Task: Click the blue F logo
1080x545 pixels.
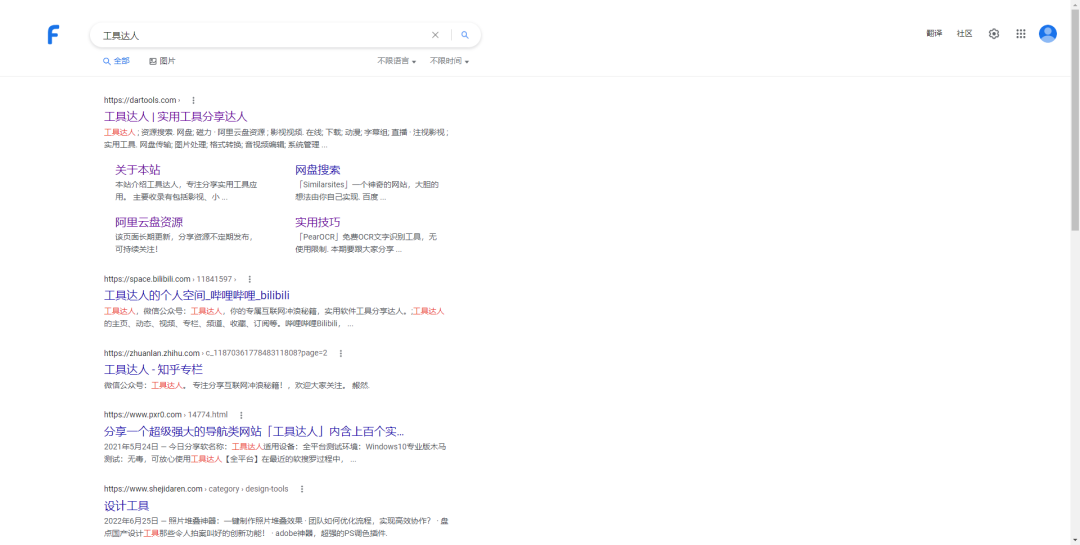Action: coord(53,34)
